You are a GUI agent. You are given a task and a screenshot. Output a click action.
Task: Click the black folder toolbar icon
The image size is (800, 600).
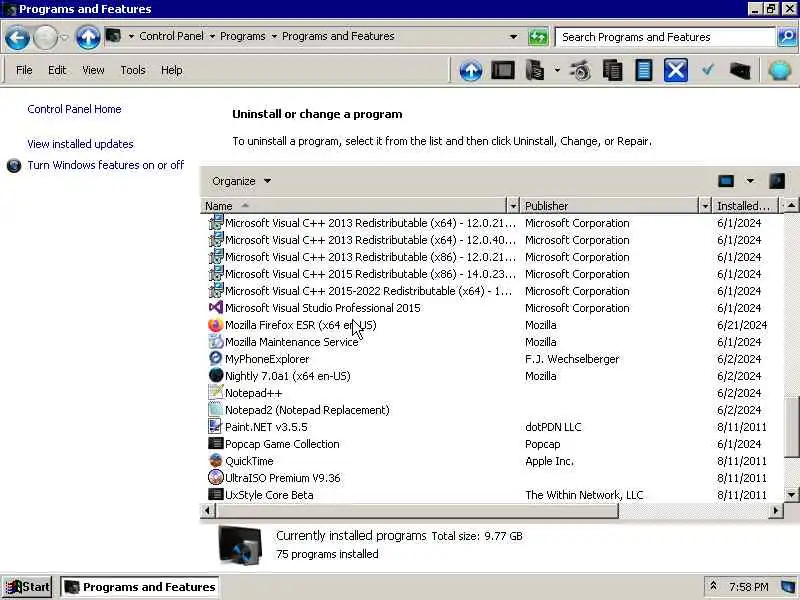[740, 70]
